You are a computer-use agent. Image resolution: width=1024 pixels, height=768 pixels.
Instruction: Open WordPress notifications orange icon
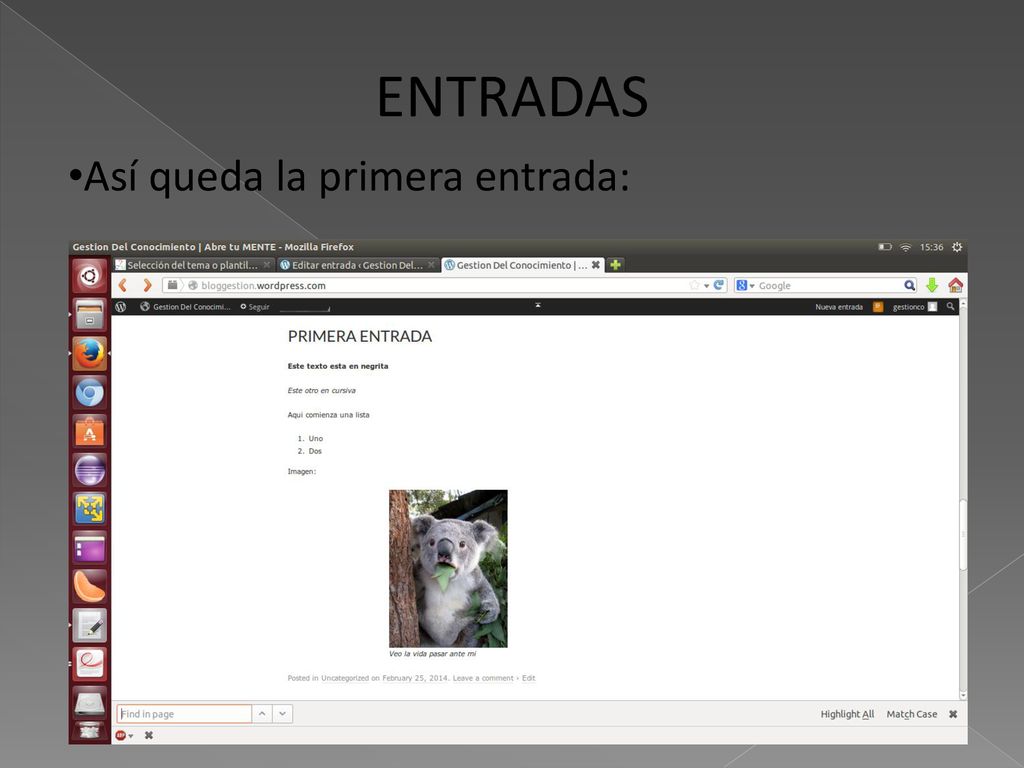click(x=878, y=307)
